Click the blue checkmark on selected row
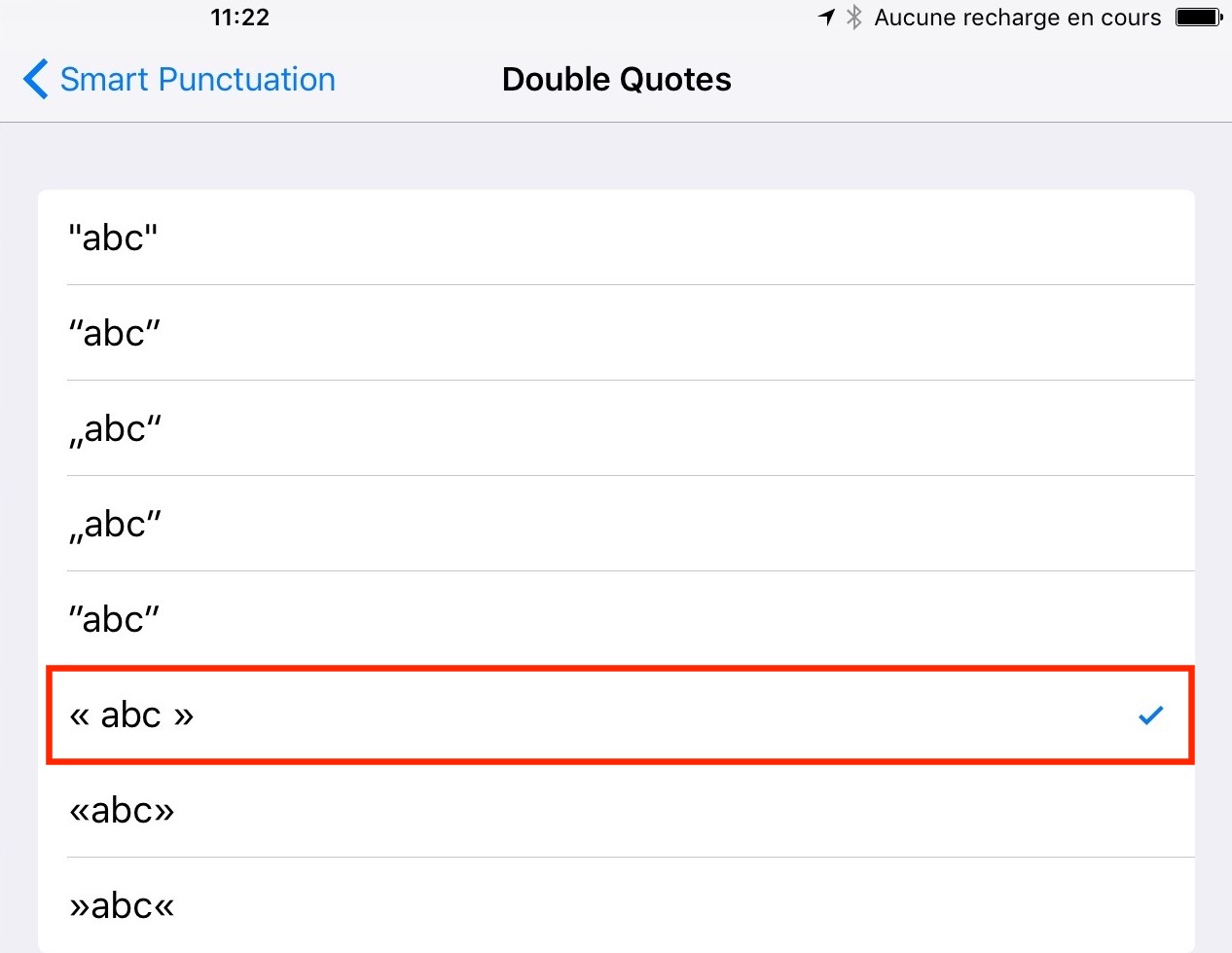1232x953 pixels. click(1150, 715)
